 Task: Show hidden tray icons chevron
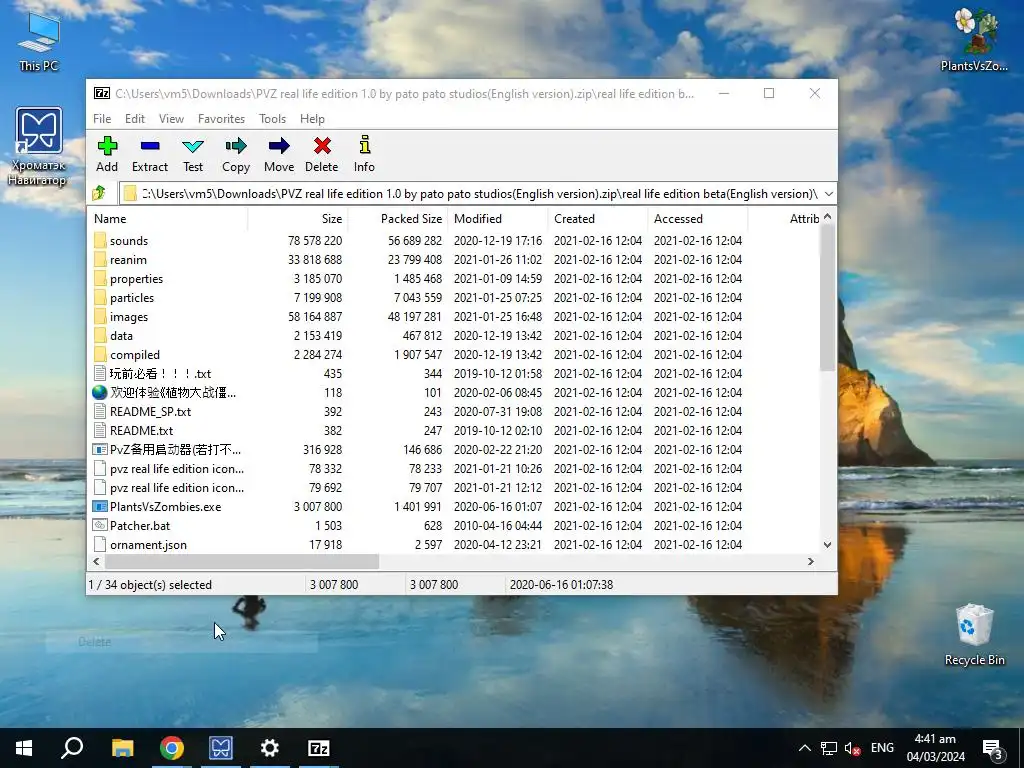[x=805, y=748]
